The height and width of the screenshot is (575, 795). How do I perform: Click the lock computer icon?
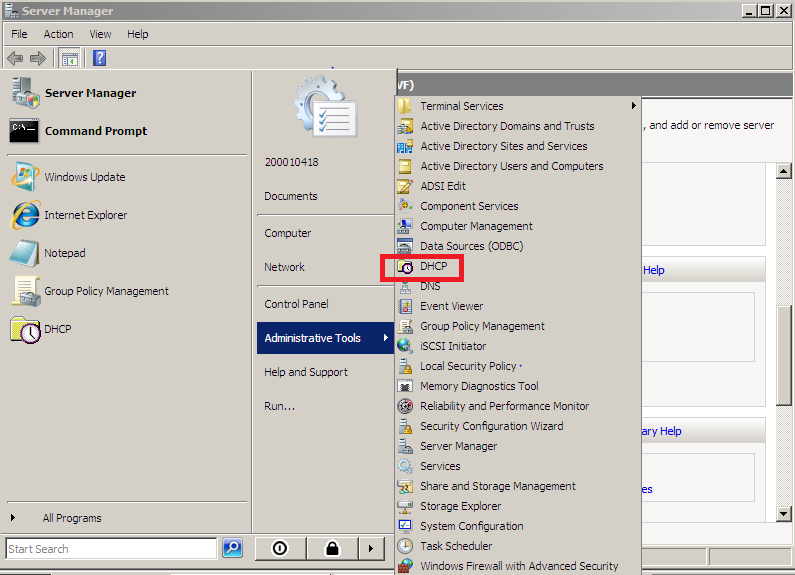coord(332,548)
